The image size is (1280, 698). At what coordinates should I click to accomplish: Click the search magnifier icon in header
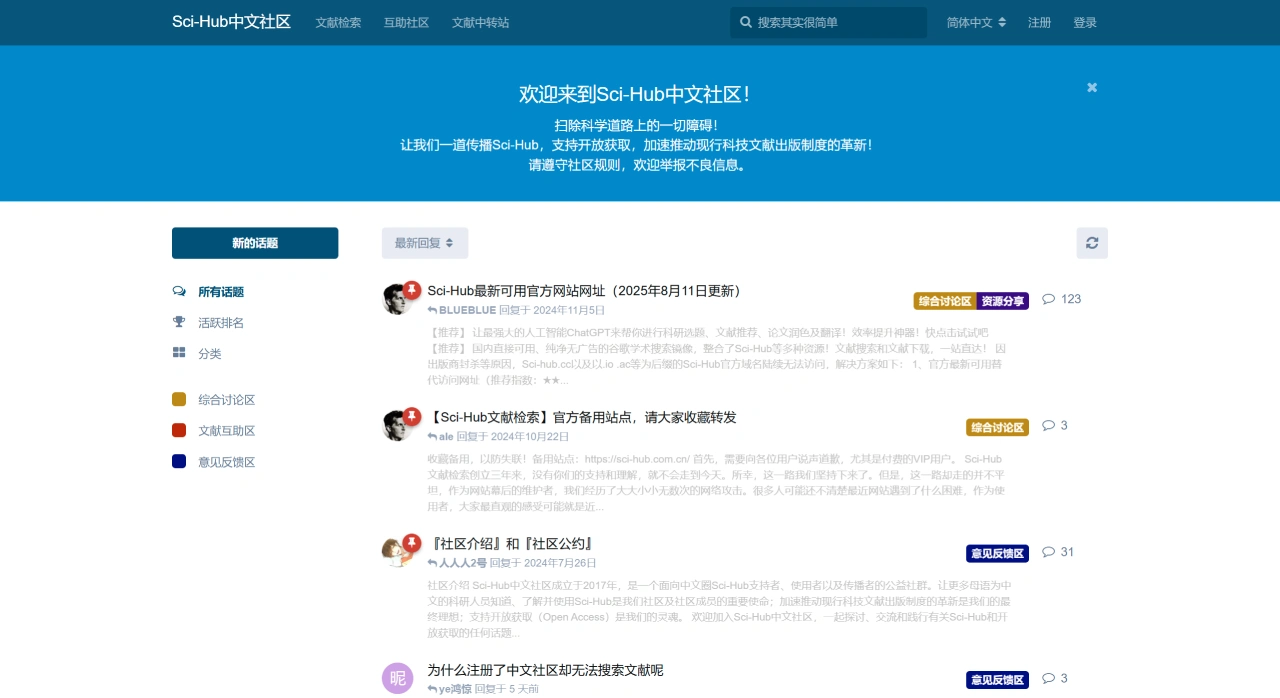746,22
